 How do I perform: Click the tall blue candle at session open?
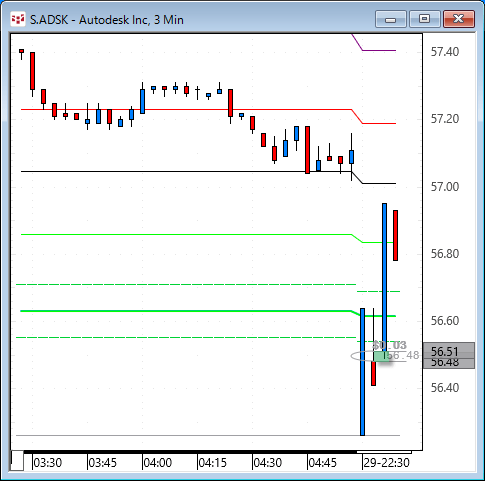362,372
